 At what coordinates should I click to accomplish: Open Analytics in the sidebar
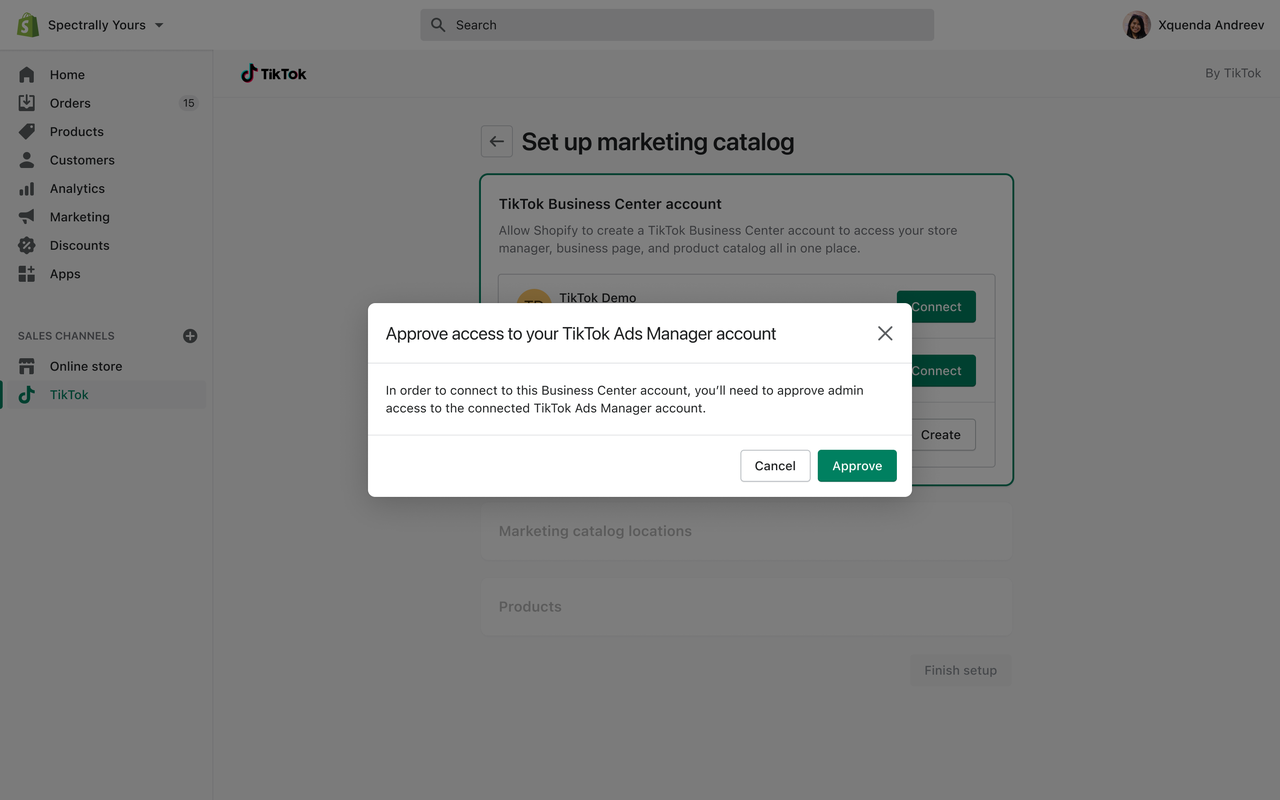pos(77,189)
